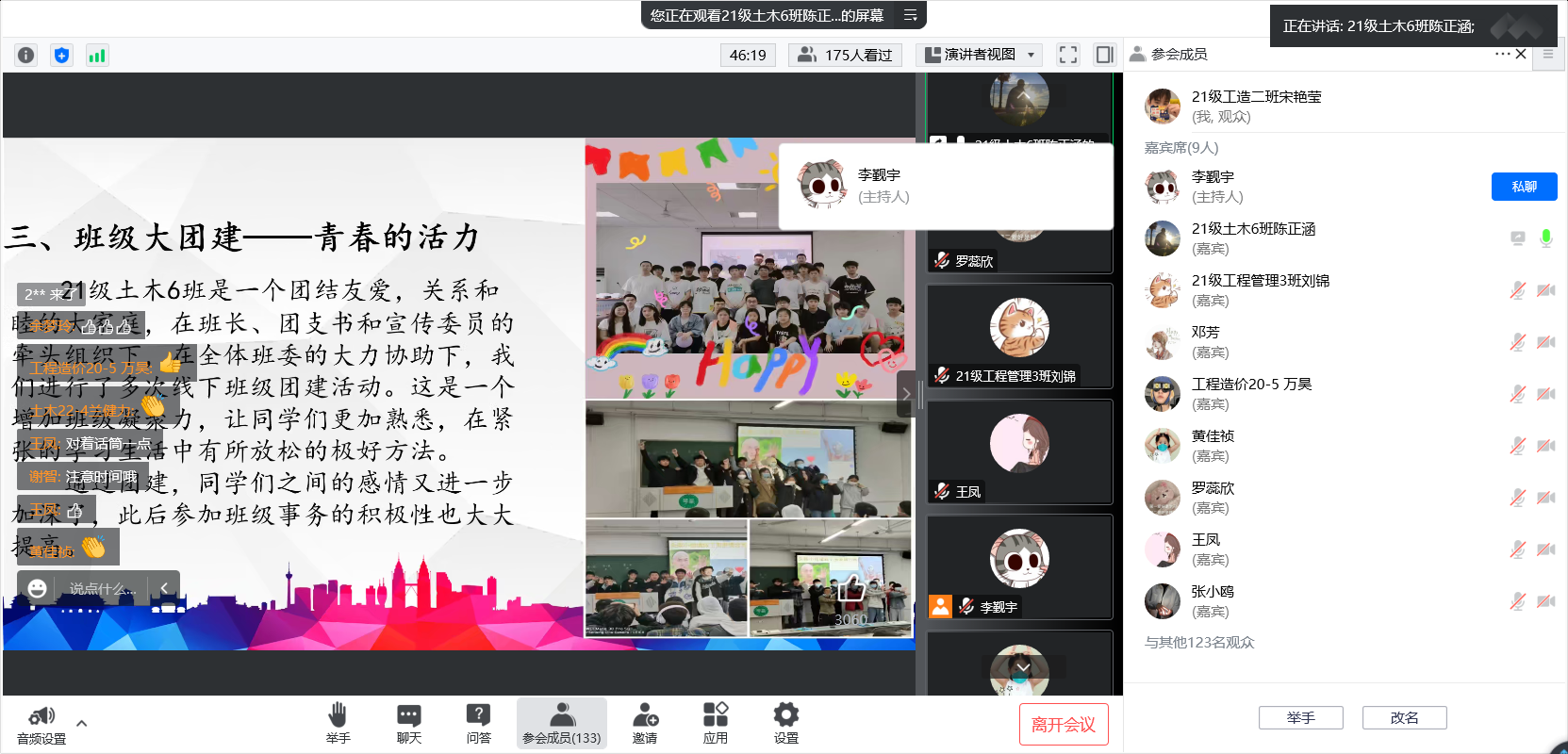
Task: Toggle camera icon of 21级工程管理3班刘锦
Action: (1545, 290)
